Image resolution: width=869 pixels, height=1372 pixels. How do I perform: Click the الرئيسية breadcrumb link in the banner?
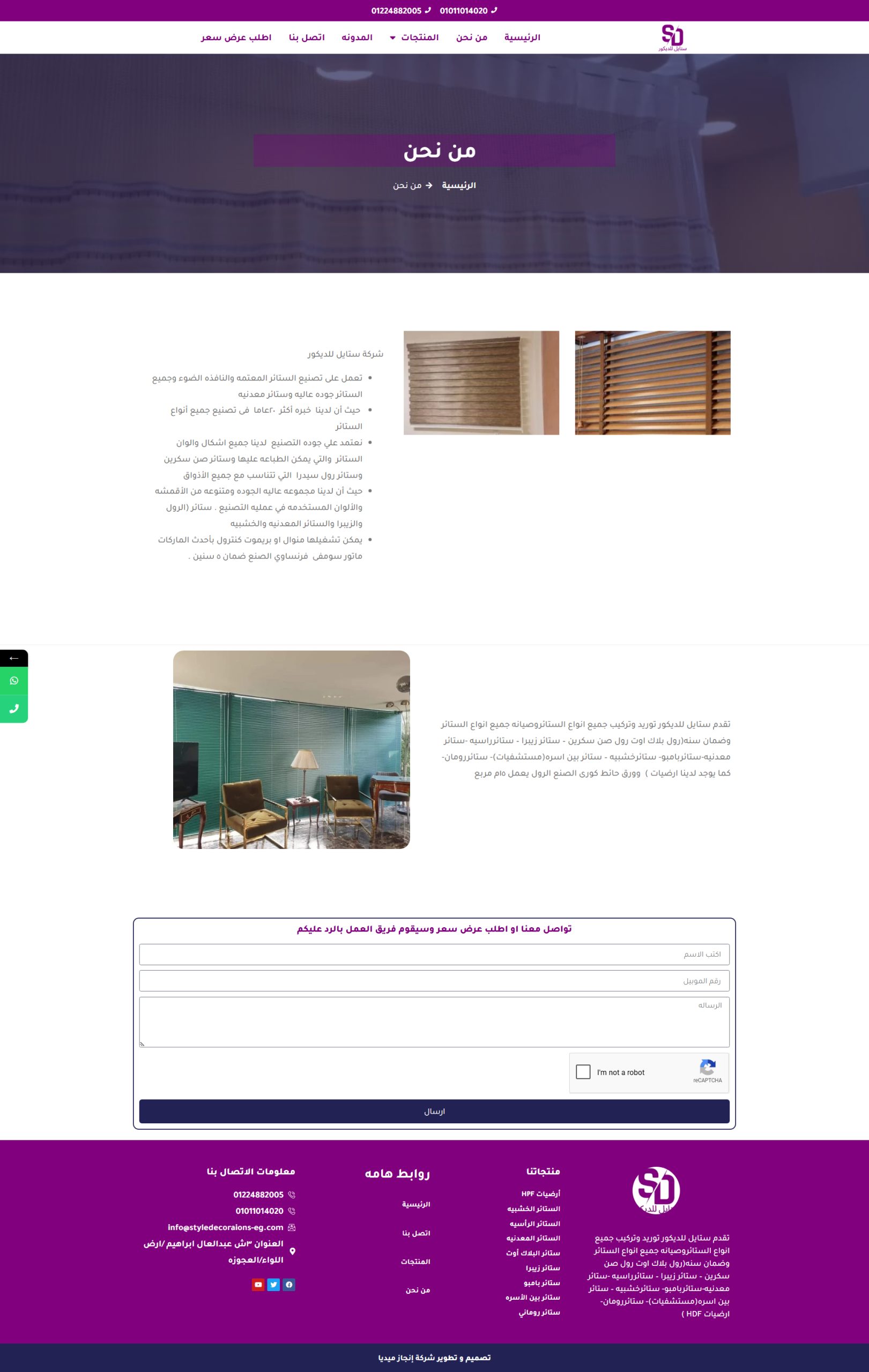tap(459, 185)
